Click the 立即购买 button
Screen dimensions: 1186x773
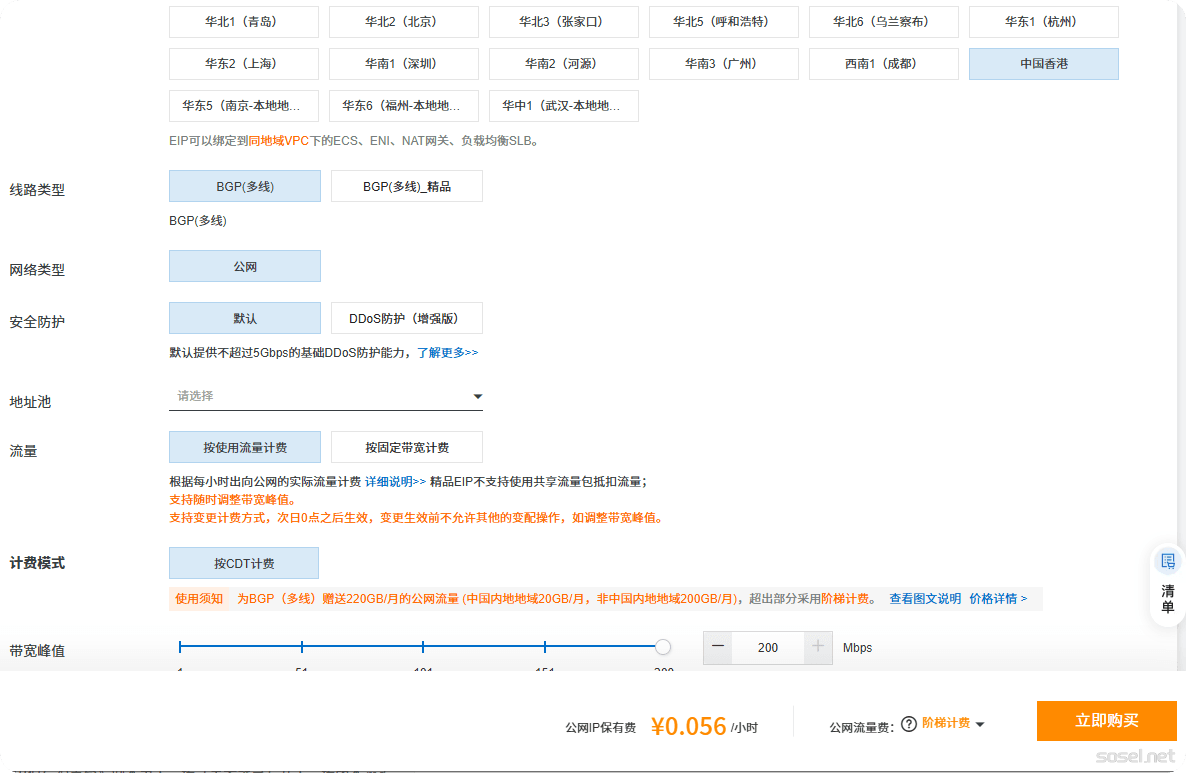tap(1106, 721)
